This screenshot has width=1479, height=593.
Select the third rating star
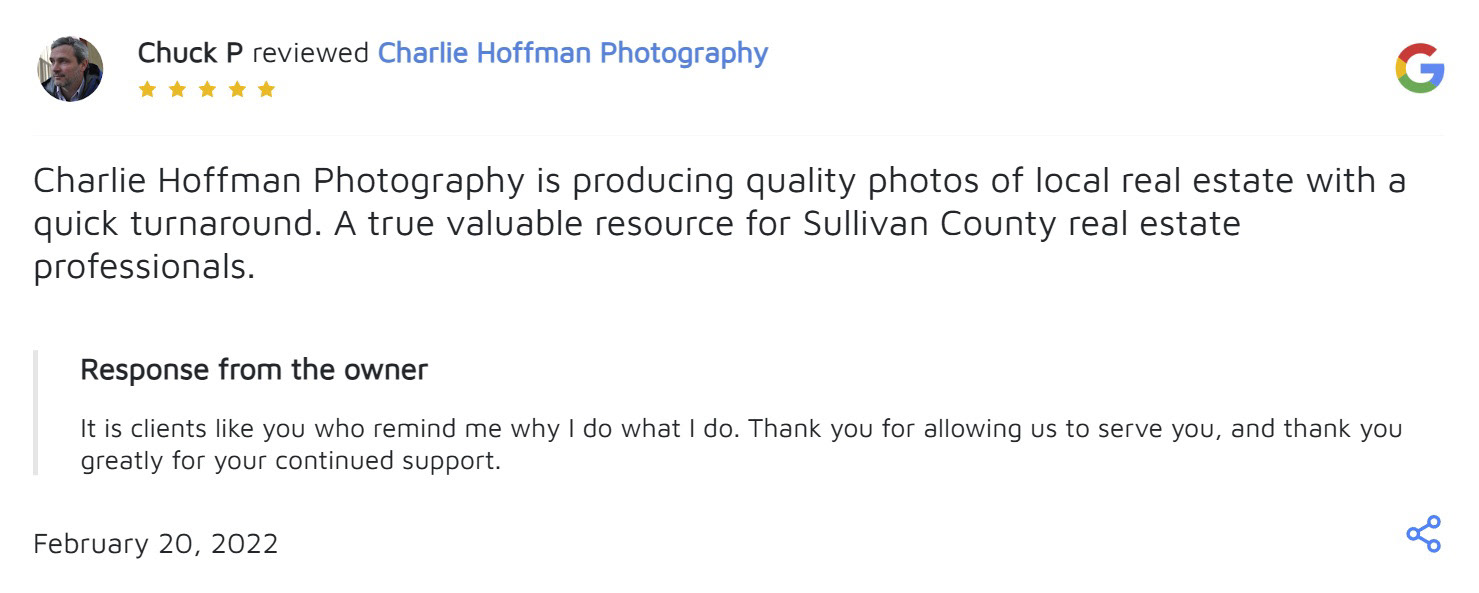(x=207, y=89)
